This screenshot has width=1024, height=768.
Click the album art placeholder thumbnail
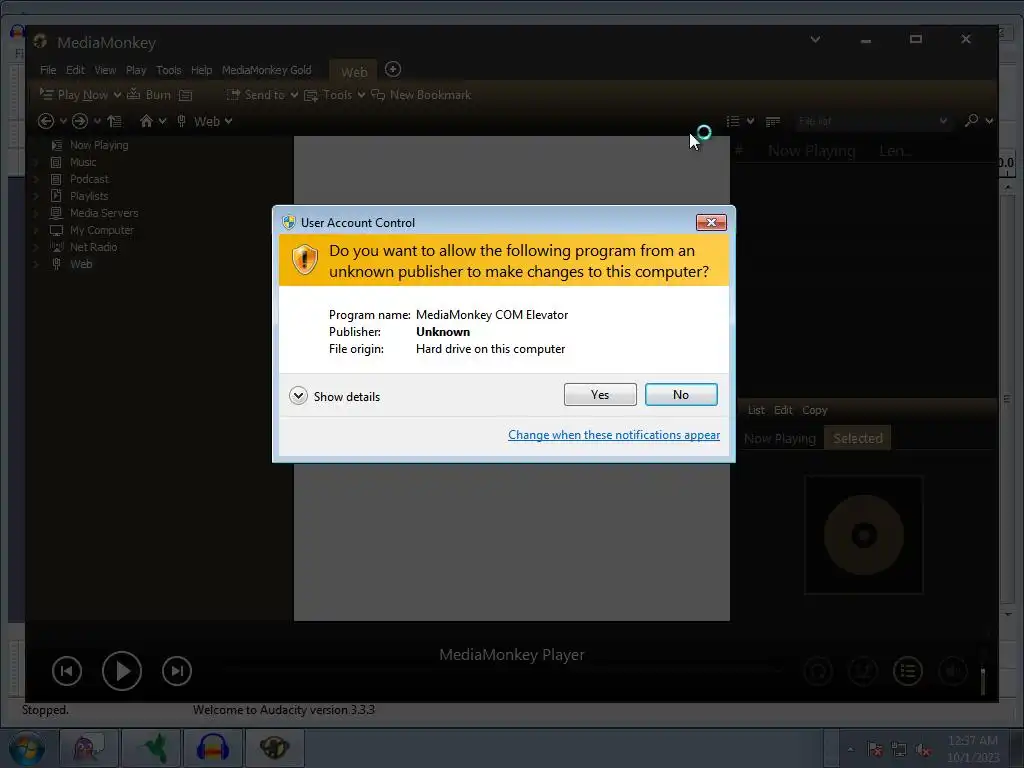(863, 535)
